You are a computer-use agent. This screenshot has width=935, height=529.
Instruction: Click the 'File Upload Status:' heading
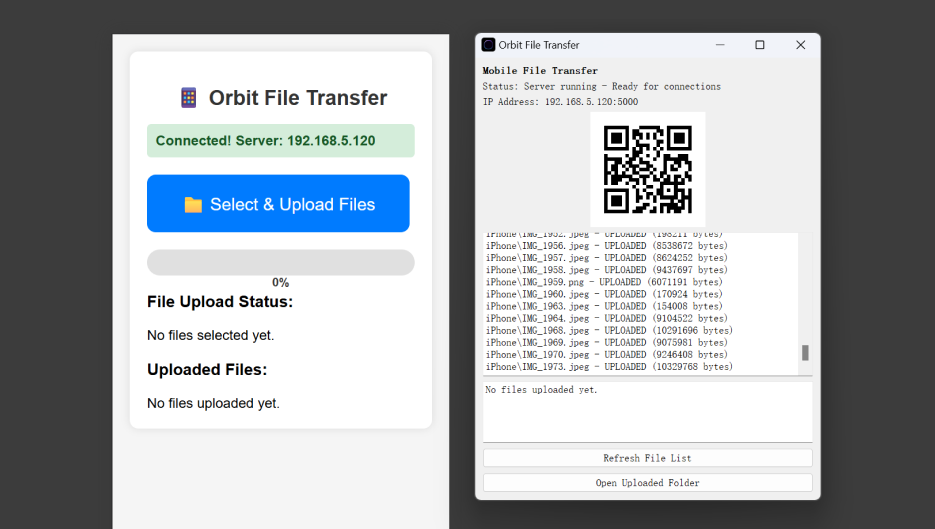220,302
